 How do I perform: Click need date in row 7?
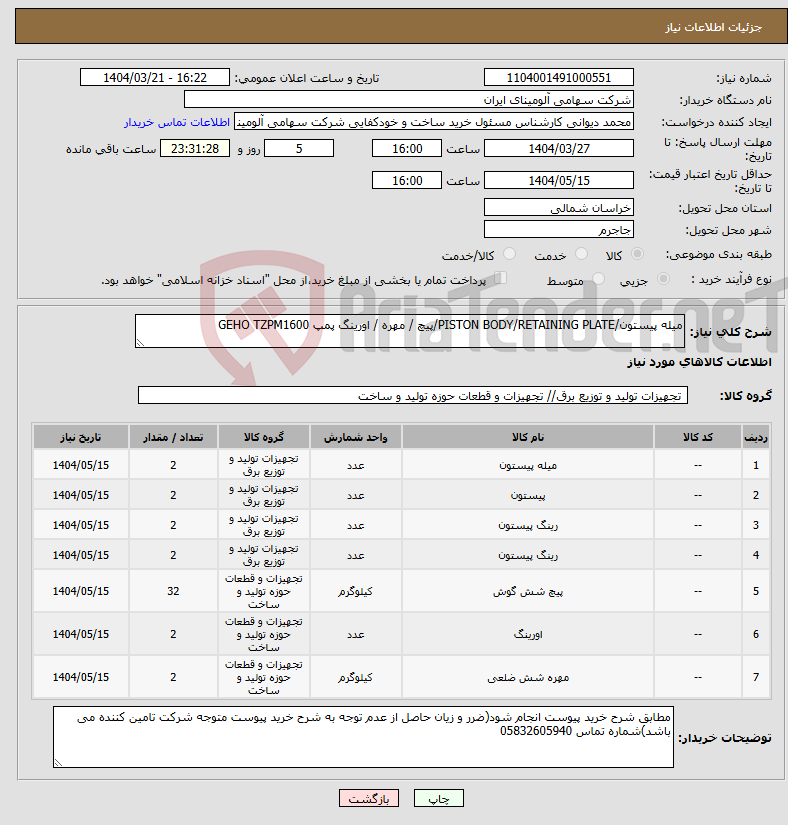tap(80, 677)
